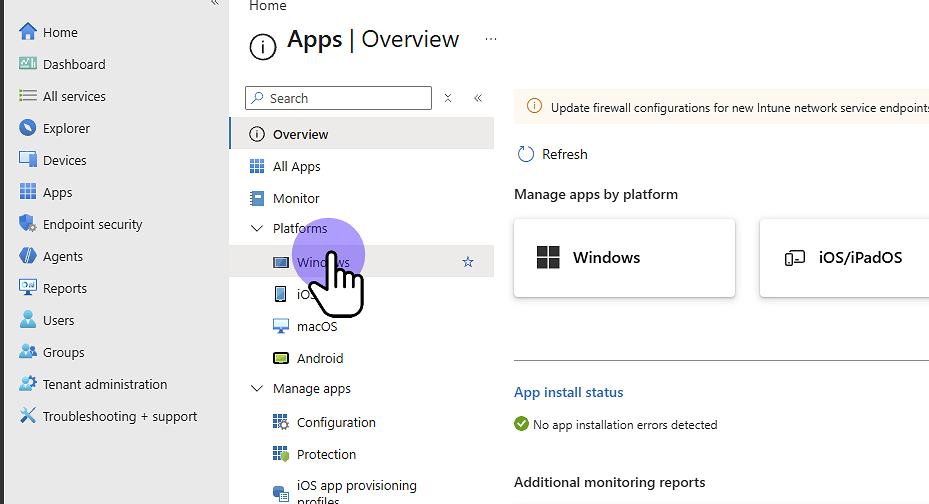Click the green check status icon
This screenshot has height=504, width=929.
(x=521, y=424)
